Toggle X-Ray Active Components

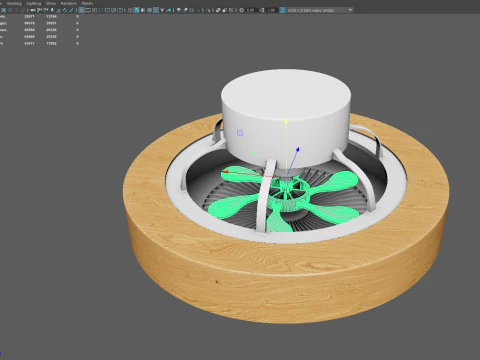225,10
